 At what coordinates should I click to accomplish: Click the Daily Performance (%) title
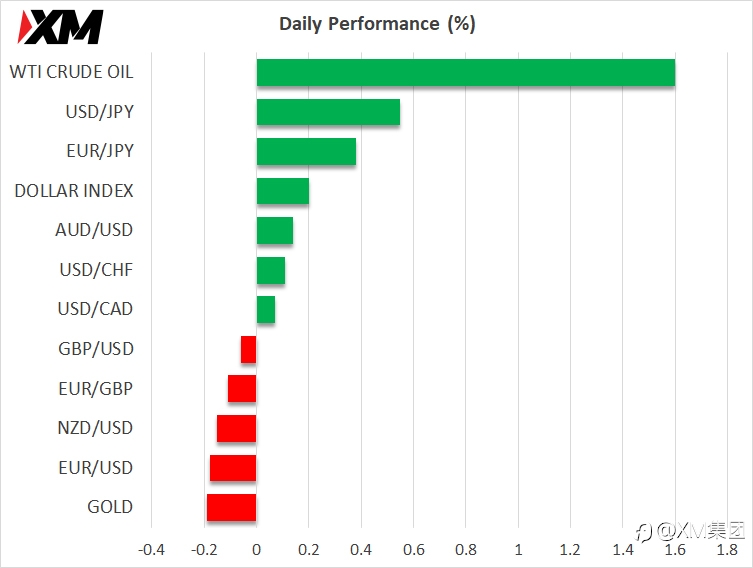click(377, 24)
